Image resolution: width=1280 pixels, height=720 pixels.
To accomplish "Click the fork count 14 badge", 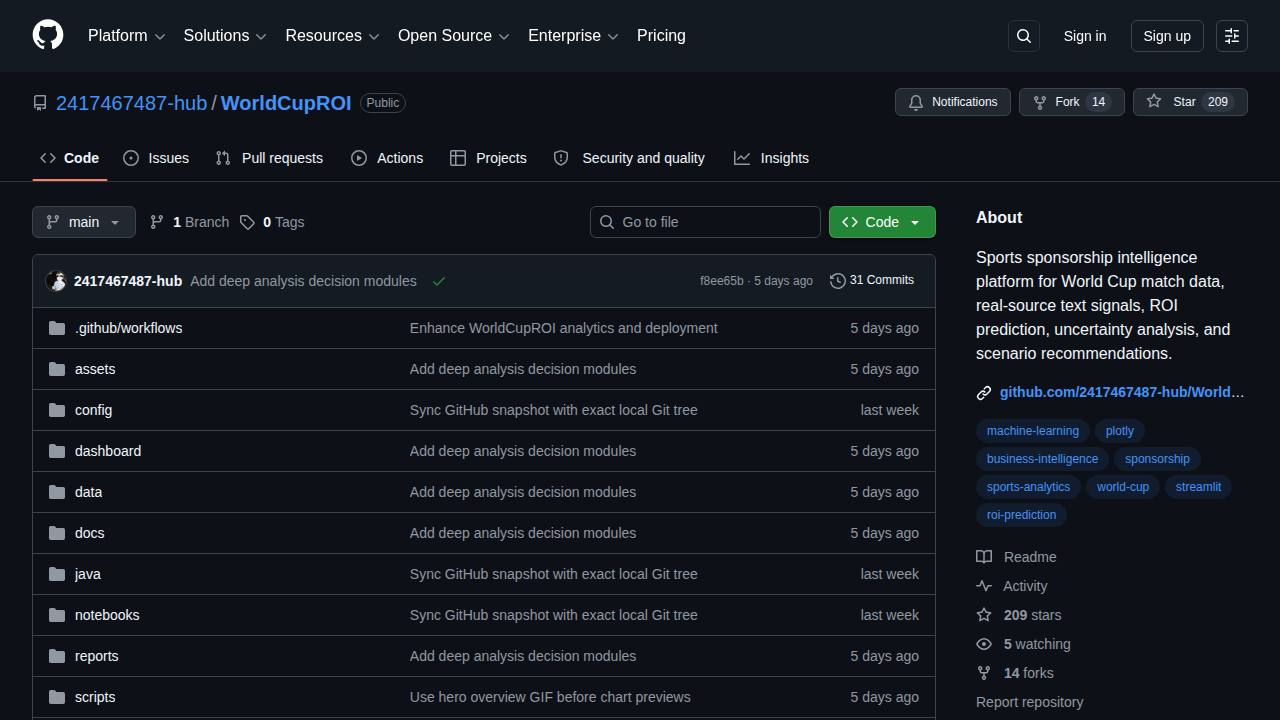I will (1099, 102).
